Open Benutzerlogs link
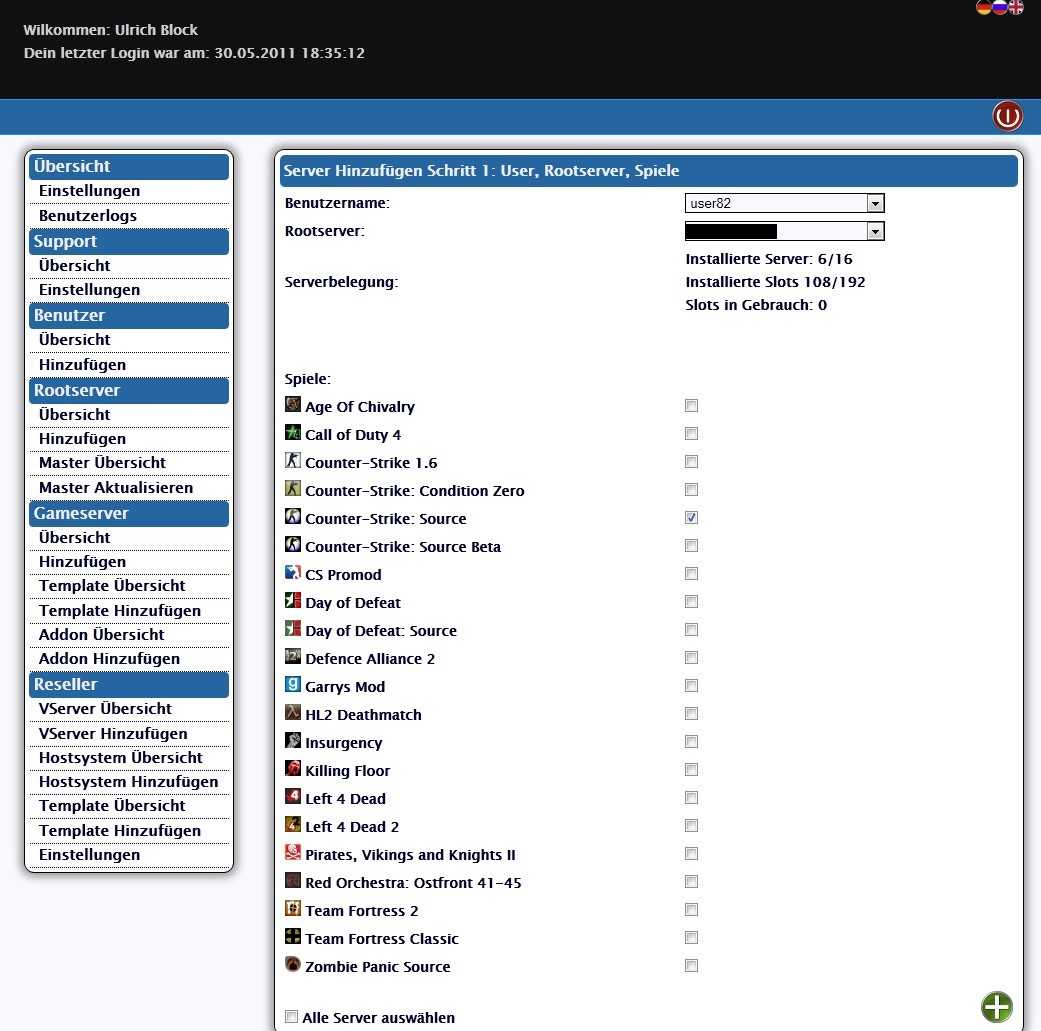Screen dimensions: 1041x1031 pos(88,216)
